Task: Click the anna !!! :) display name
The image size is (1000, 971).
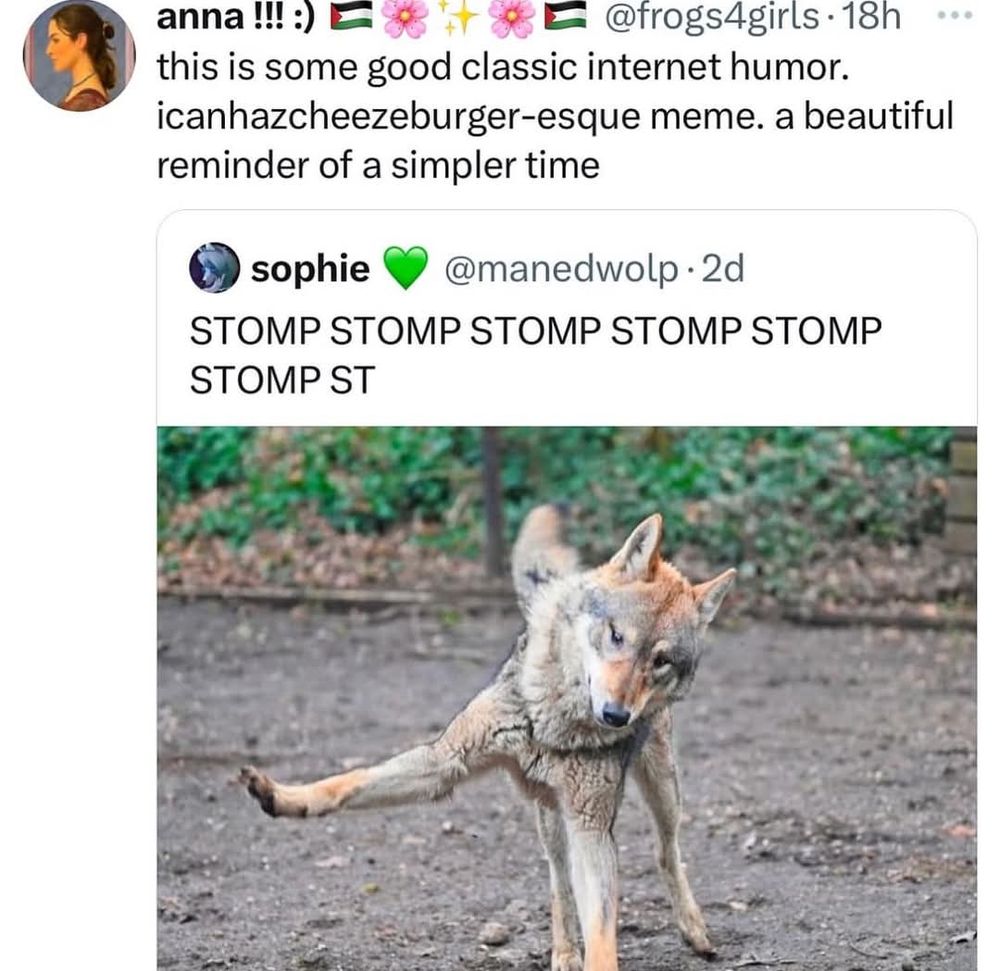Action: (x=236, y=17)
